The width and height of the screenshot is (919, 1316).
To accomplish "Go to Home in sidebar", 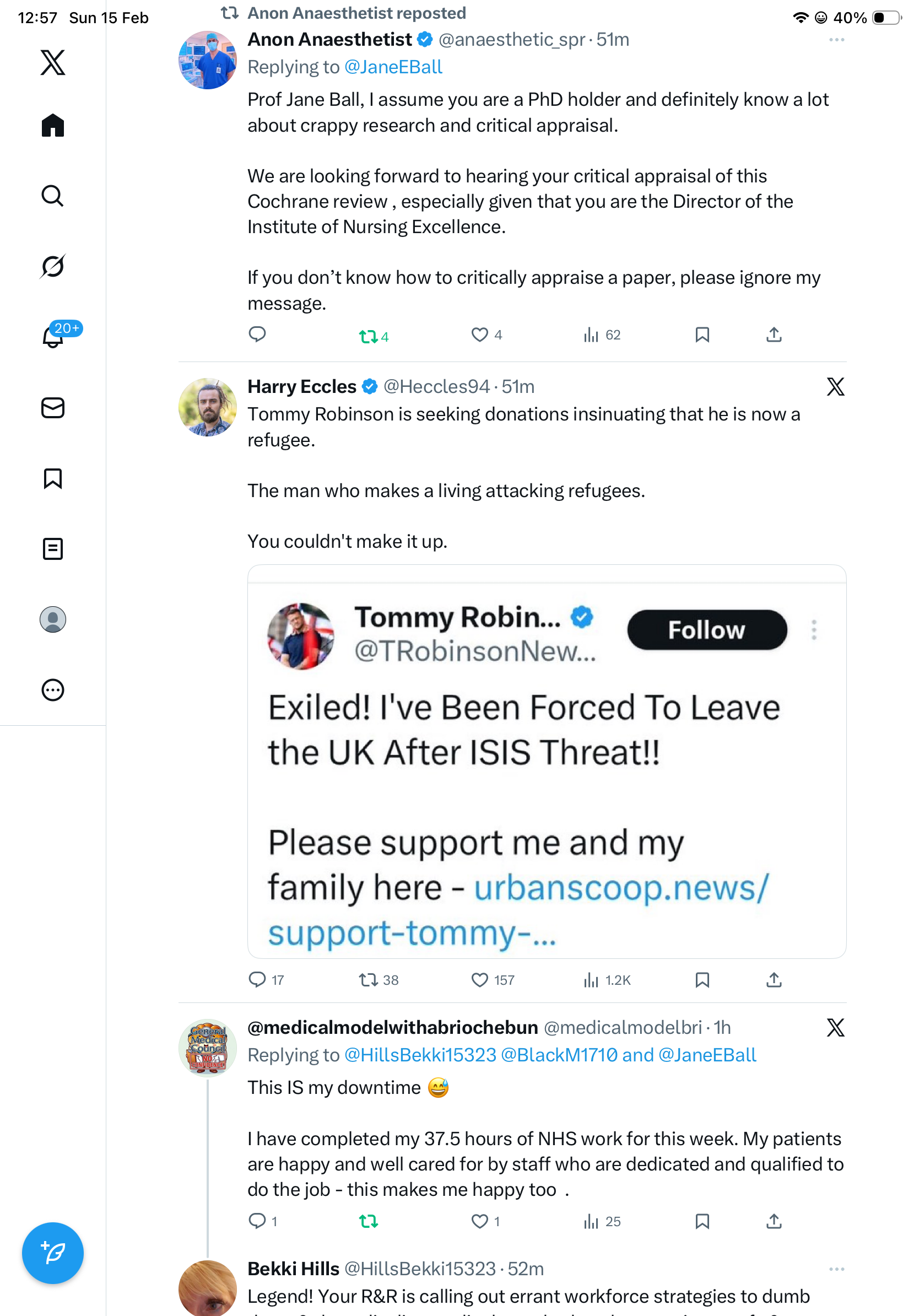I will pos(53,126).
